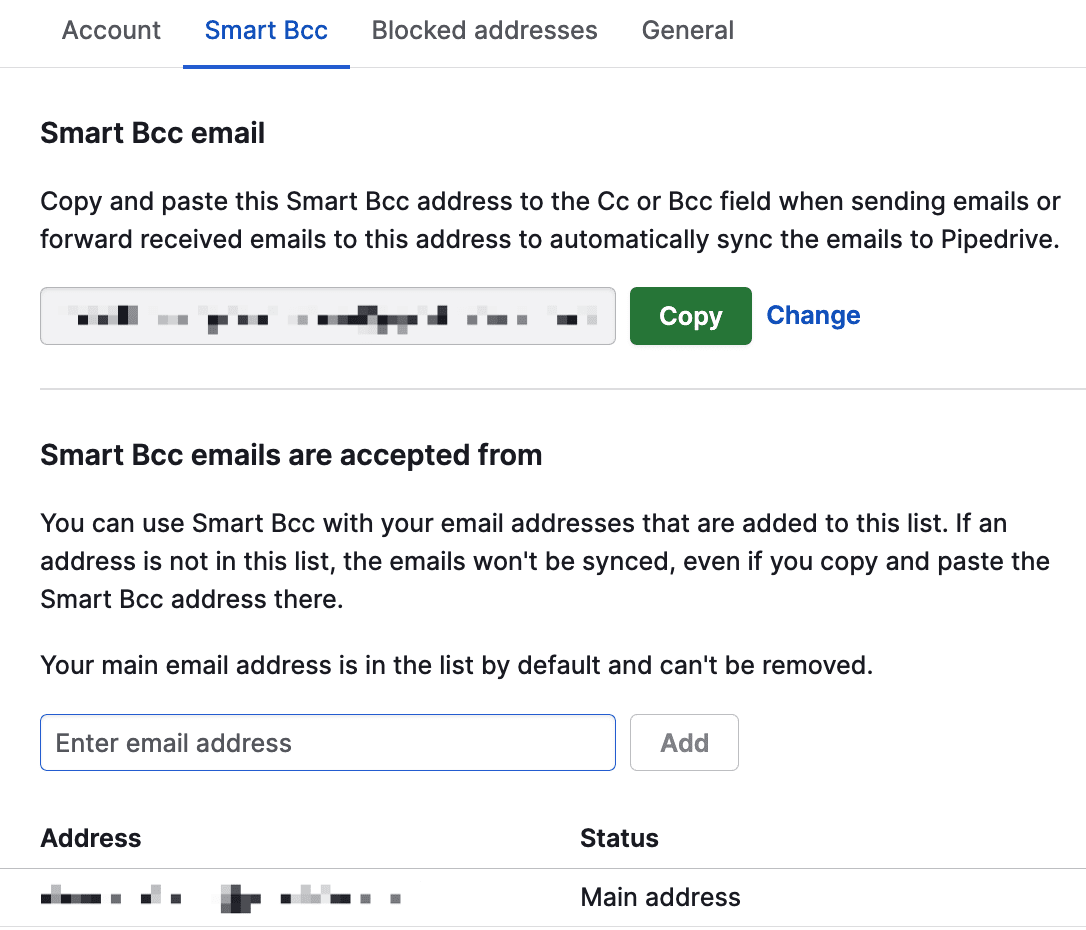Select the Account tab

[110, 31]
